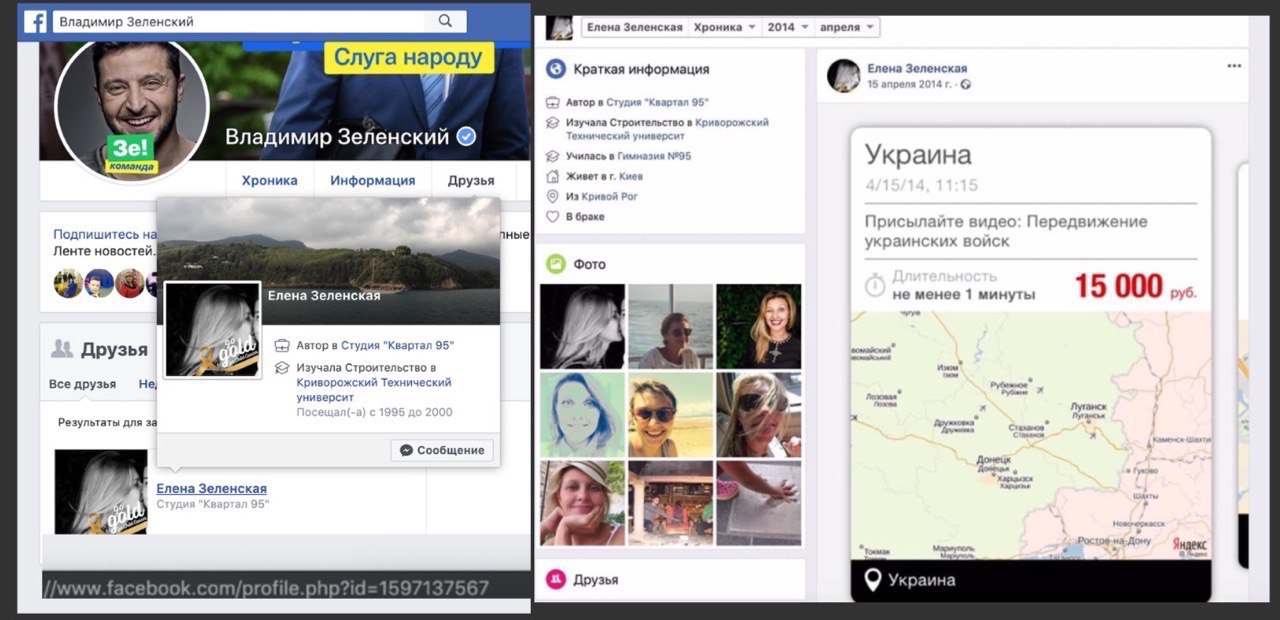Screen dimensions: 1280x620
Task: Open the Фото section heading
Action: pyautogui.click(x=590, y=265)
